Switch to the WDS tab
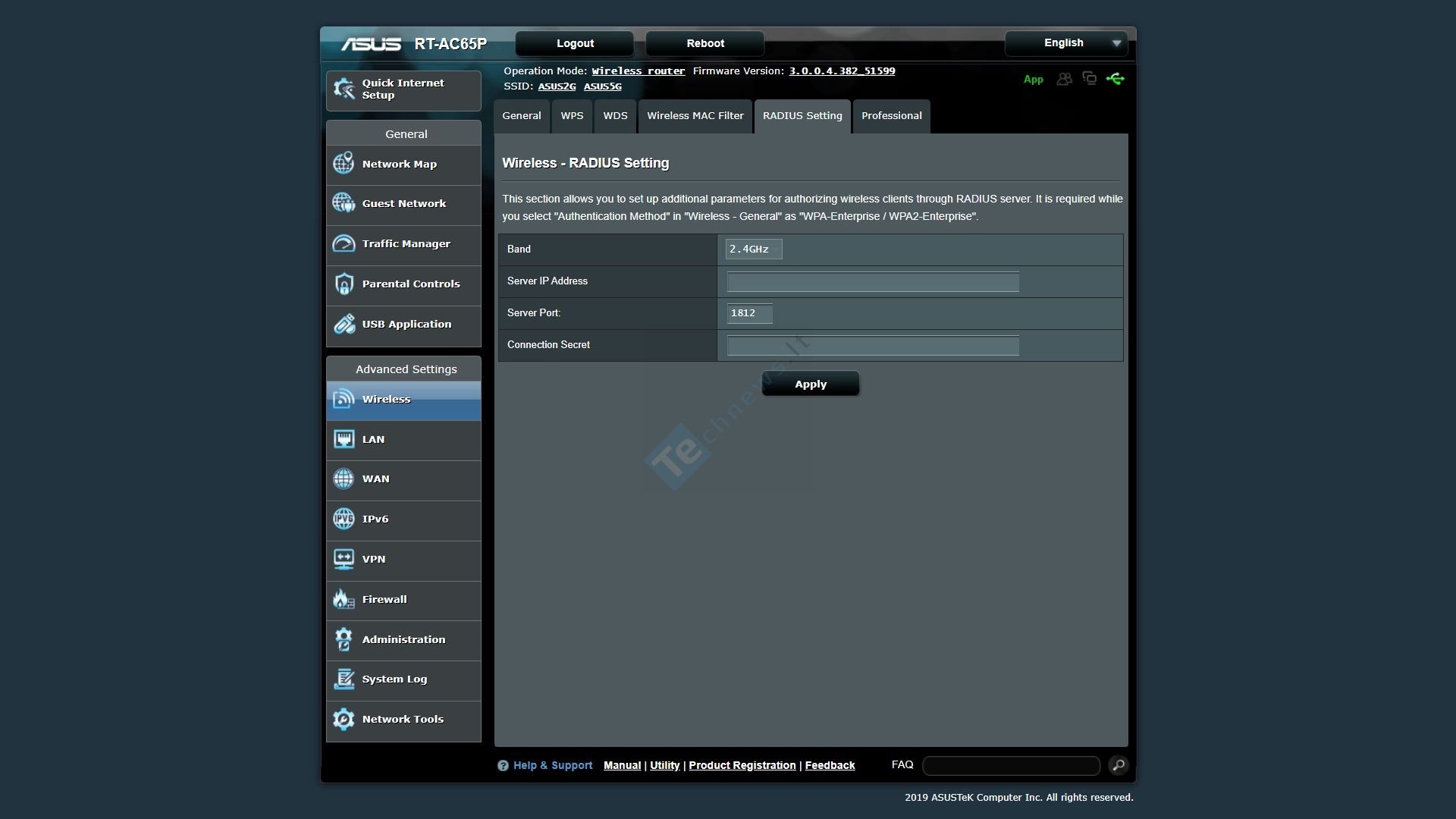Viewport: 1456px width, 819px height. coord(615,116)
